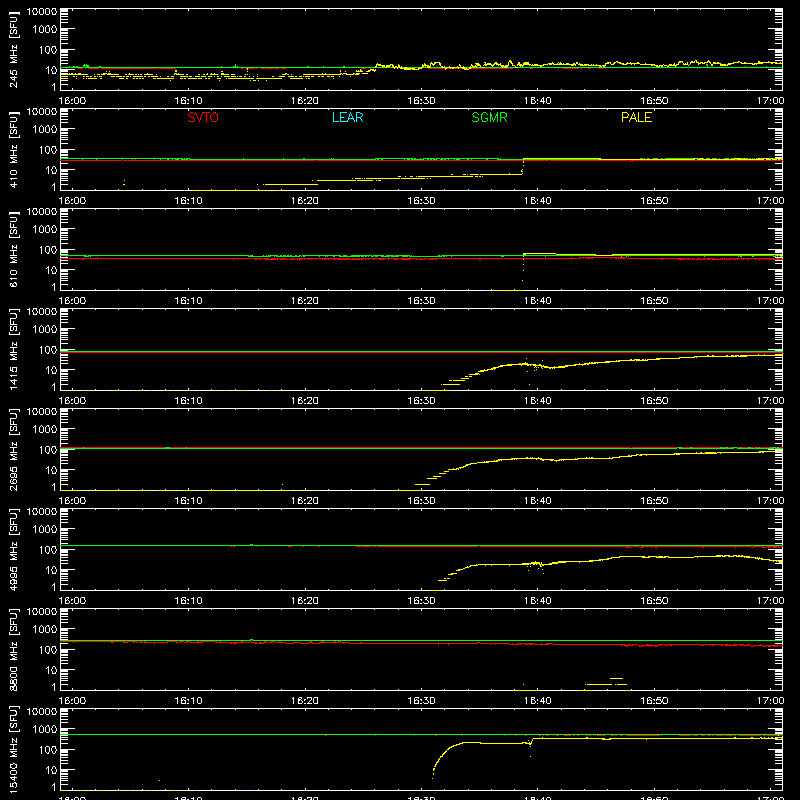Click the green SGMR legend label
This screenshot has width=800, height=800.
[489, 117]
